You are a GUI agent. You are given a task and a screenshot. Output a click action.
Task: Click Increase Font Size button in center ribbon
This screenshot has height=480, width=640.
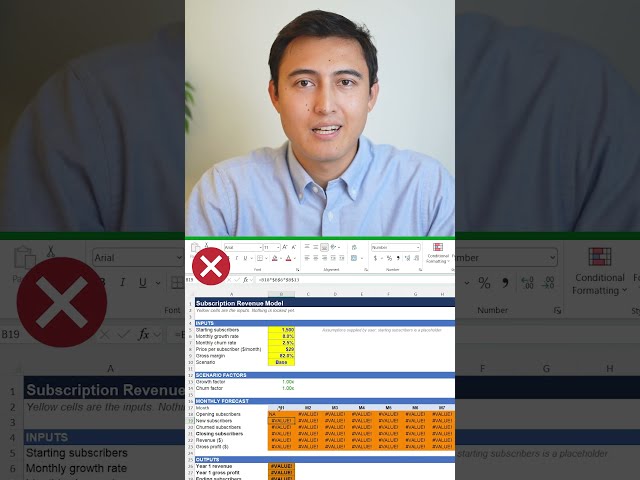pyautogui.click(x=285, y=247)
